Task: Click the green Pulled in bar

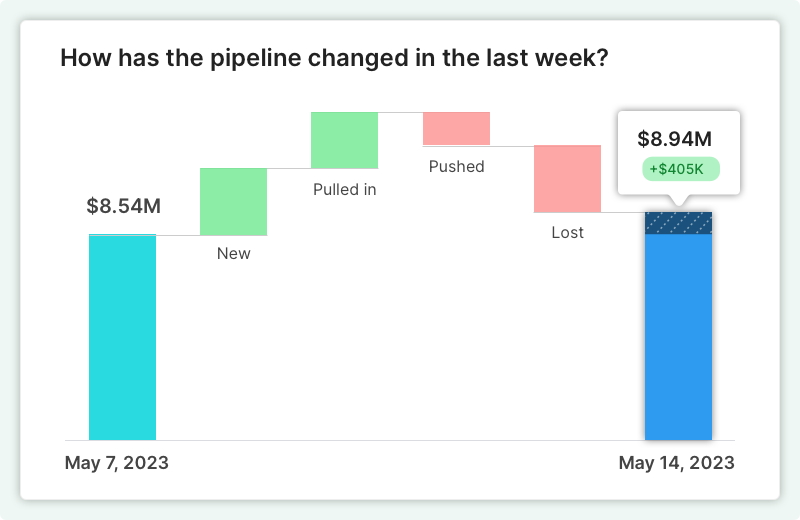Action: point(344,140)
